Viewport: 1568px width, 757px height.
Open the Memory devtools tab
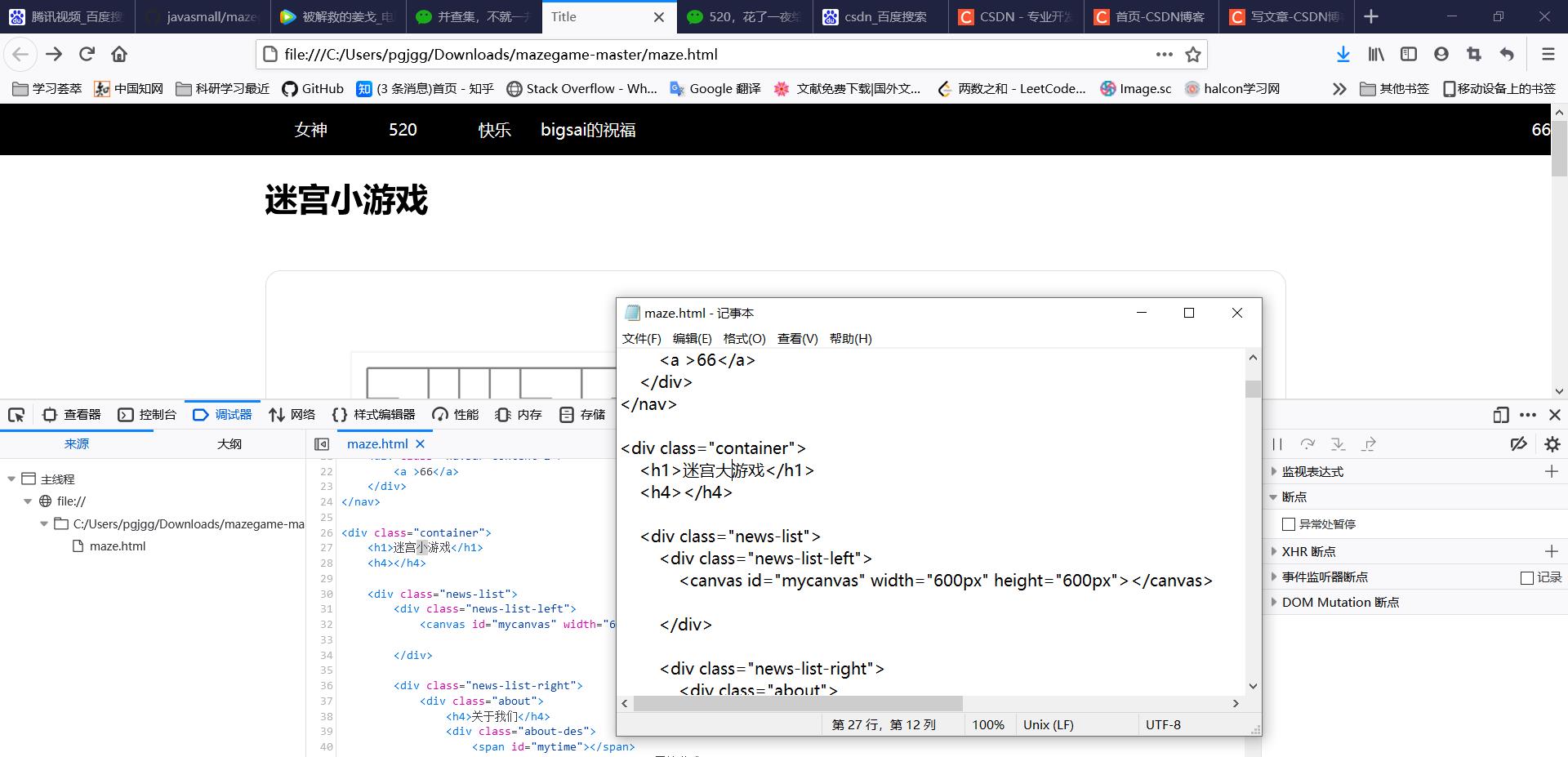tap(519, 415)
